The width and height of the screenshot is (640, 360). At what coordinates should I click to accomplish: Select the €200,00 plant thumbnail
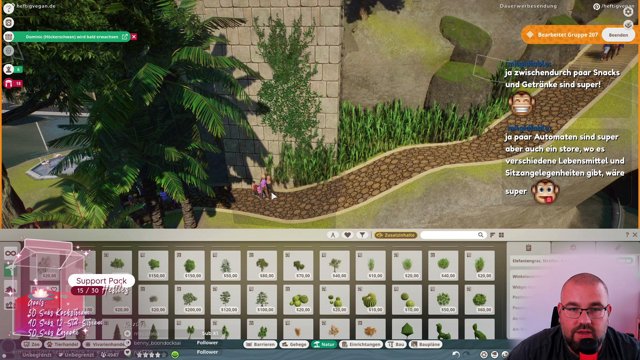(189, 300)
